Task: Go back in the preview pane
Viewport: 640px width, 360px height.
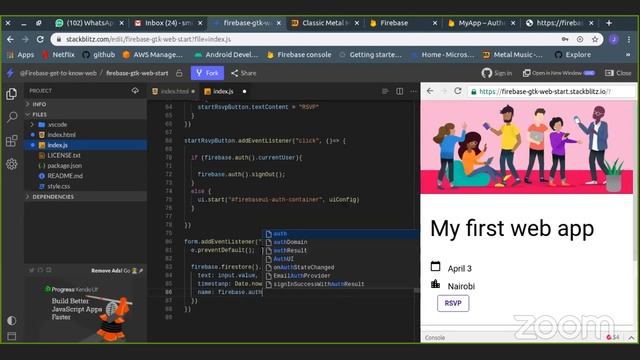Action: 430,91
